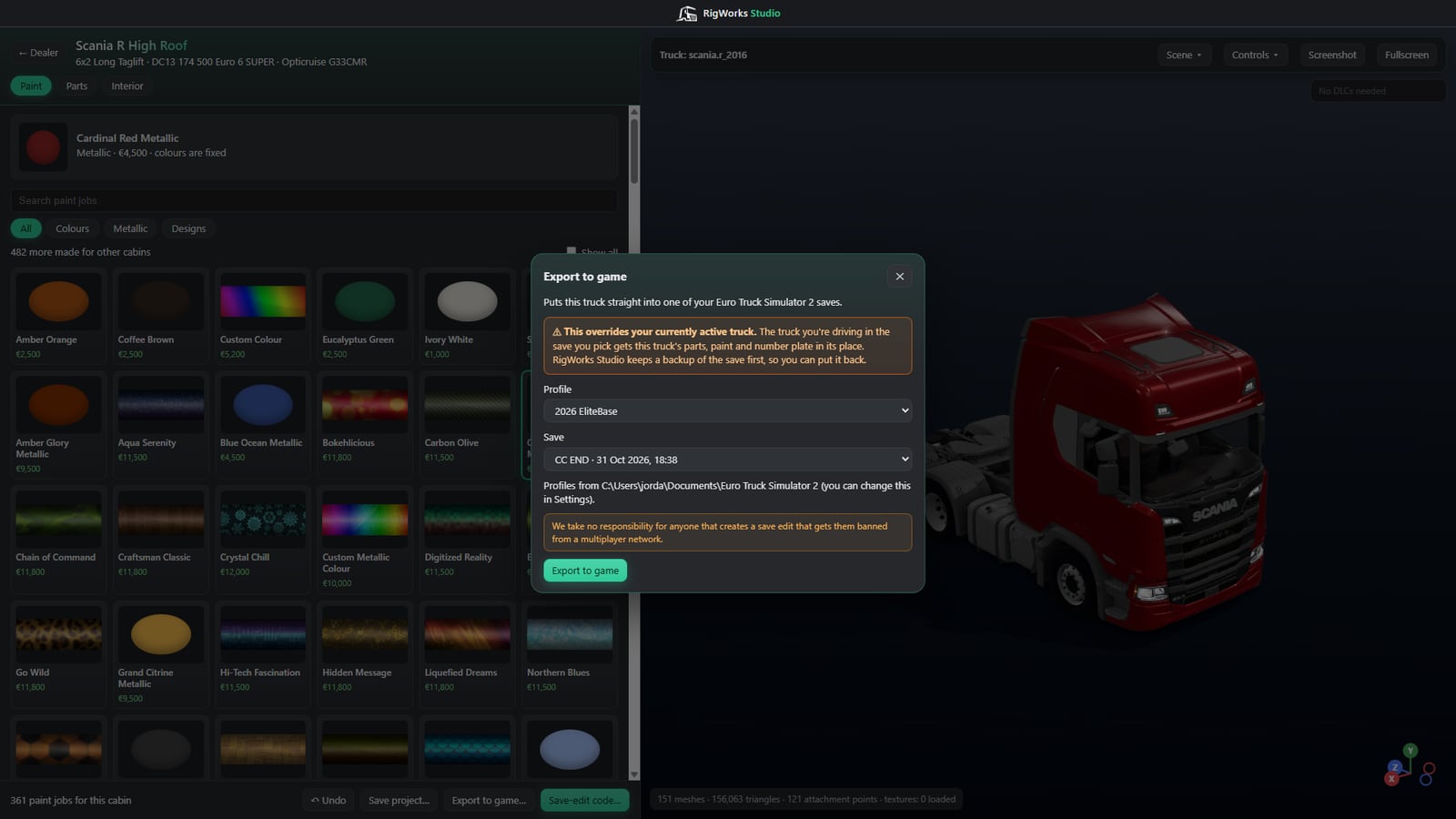Select Ivory White paint

[467, 316]
